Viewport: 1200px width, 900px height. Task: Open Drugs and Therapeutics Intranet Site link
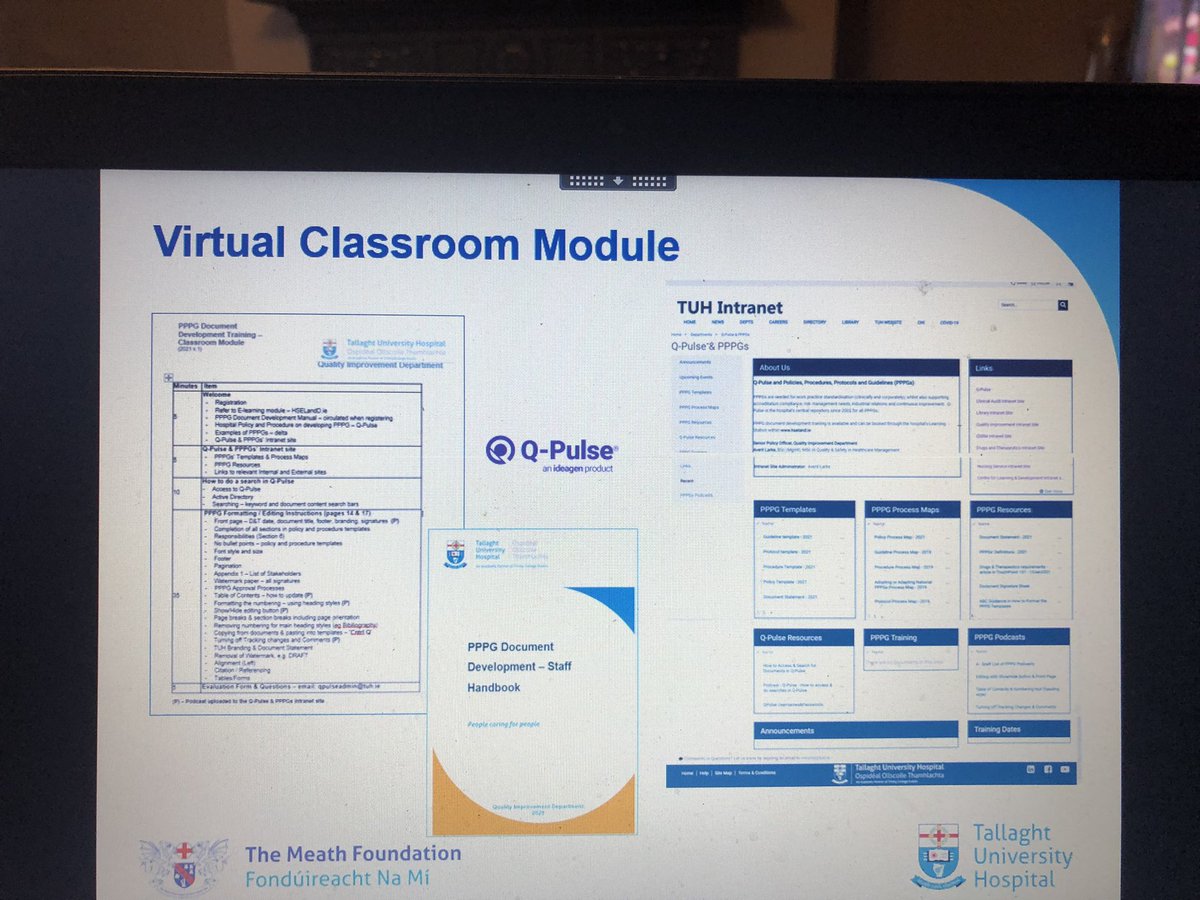1010,448
